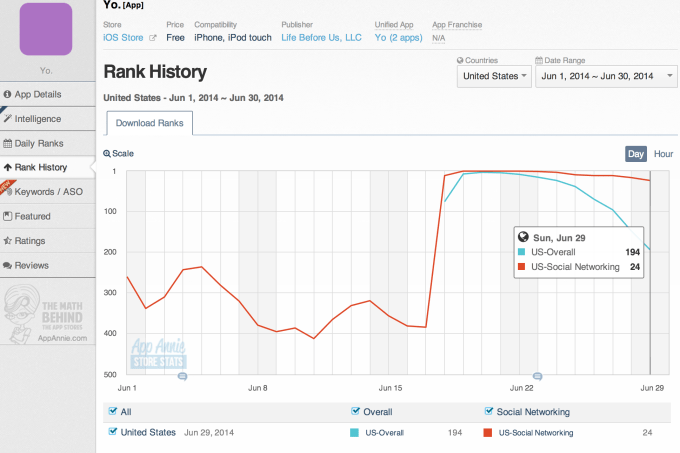Click the US-Overall rank value 194 in bottom table

click(x=455, y=433)
